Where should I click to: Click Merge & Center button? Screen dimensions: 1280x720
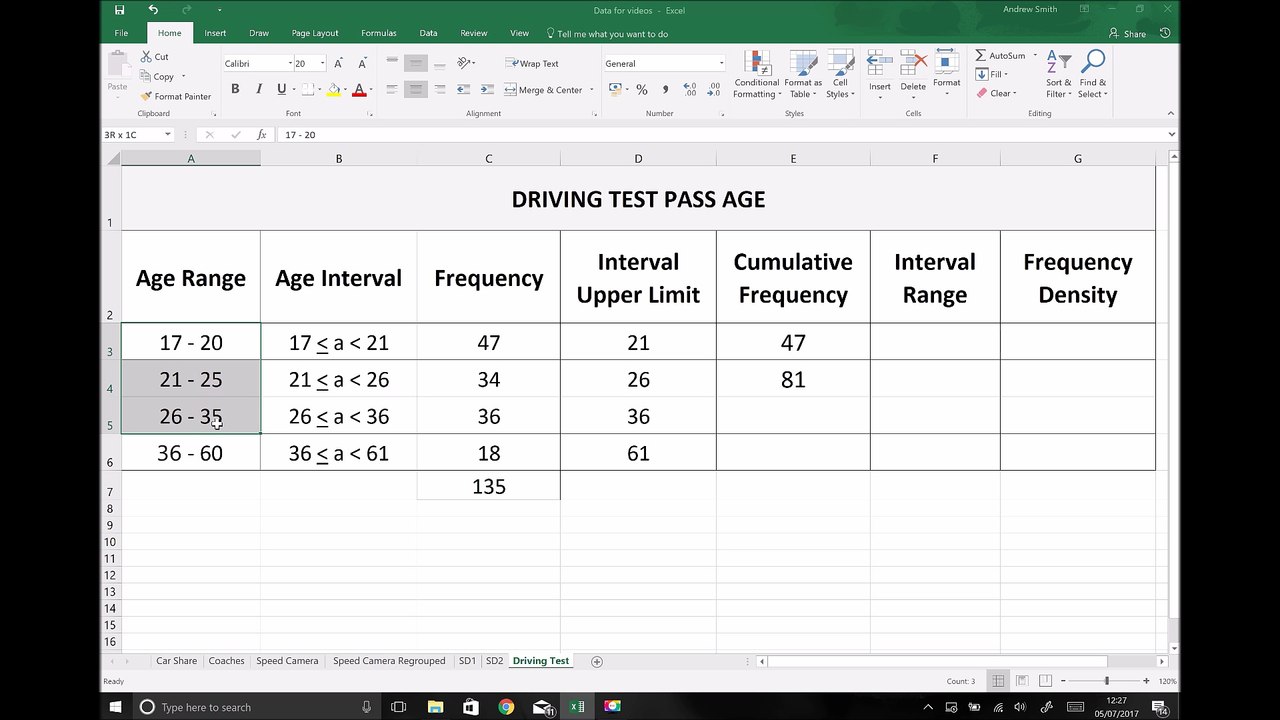click(544, 89)
